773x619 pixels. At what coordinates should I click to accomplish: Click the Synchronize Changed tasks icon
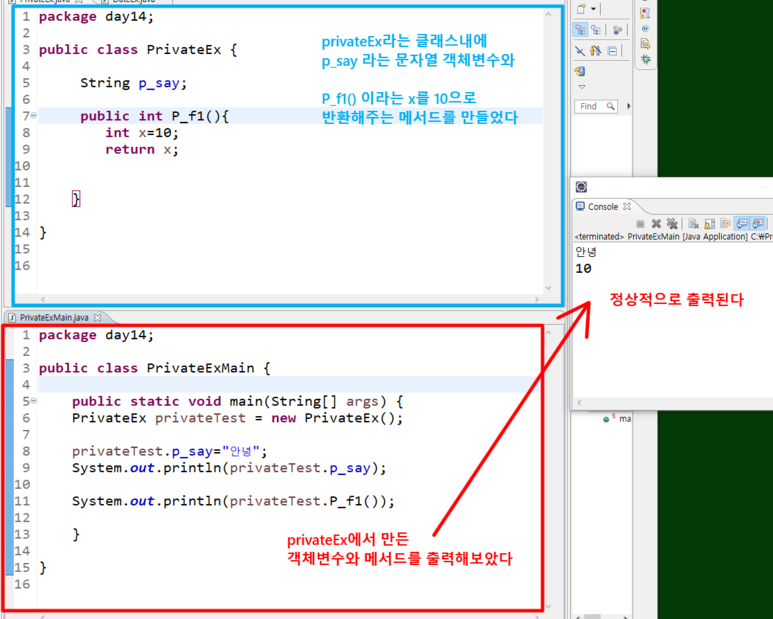pyautogui.click(x=580, y=71)
